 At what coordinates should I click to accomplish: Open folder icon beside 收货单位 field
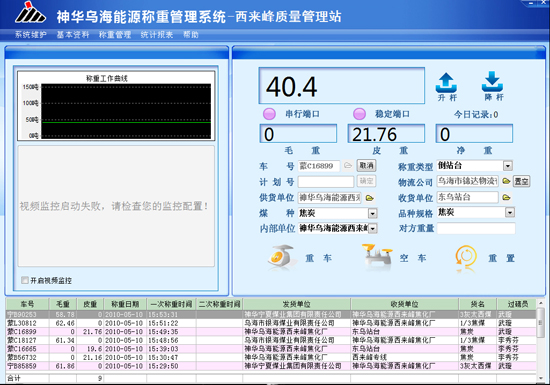click(506, 197)
